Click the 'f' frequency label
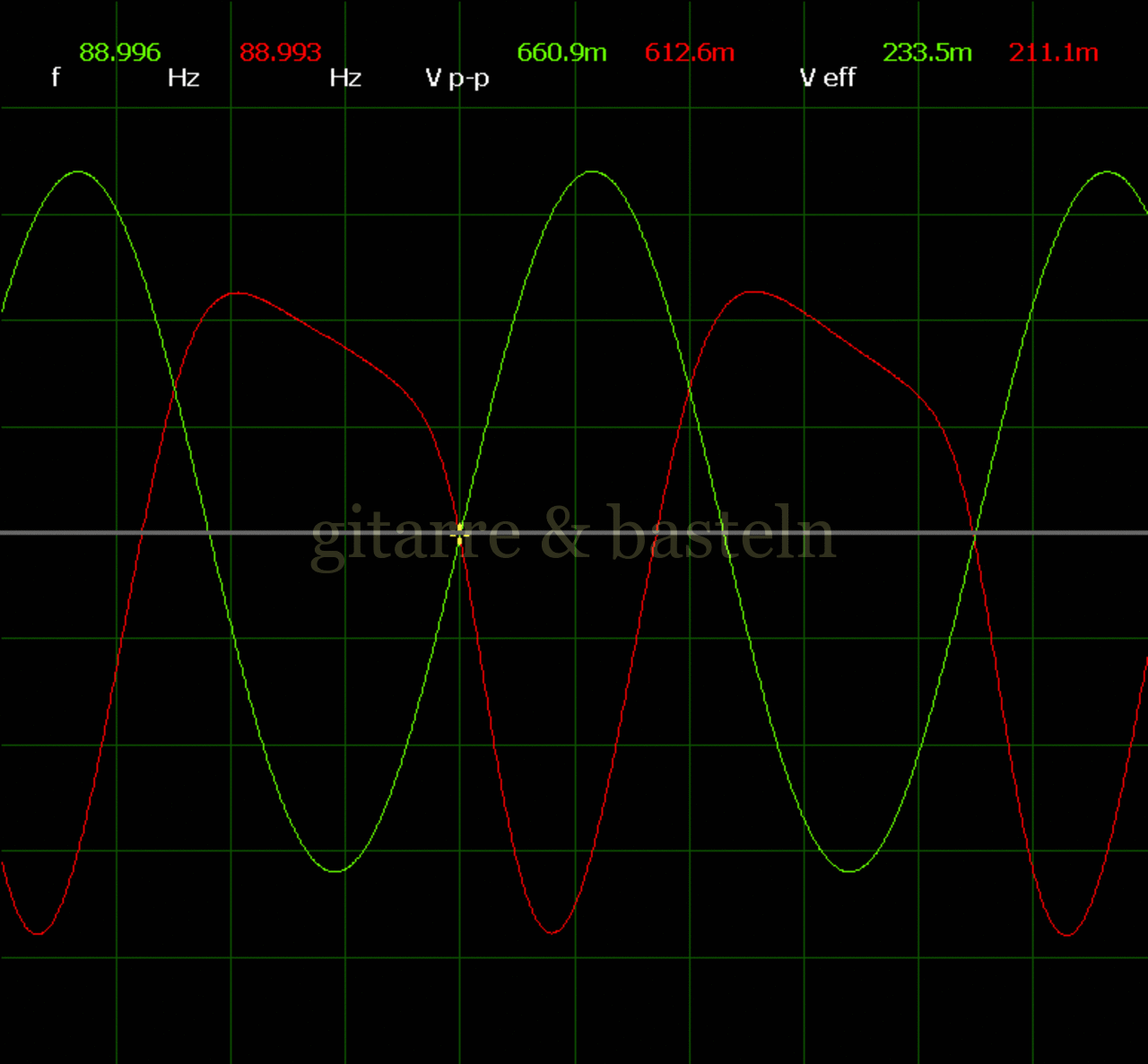Image resolution: width=1148 pixels, height=1064 pixels. [x=56, y=77]
